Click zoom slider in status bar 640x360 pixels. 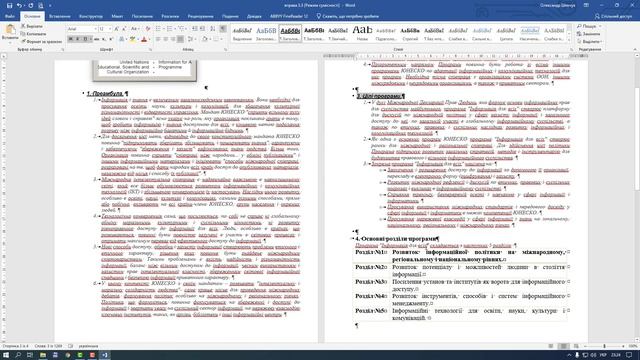604,346
